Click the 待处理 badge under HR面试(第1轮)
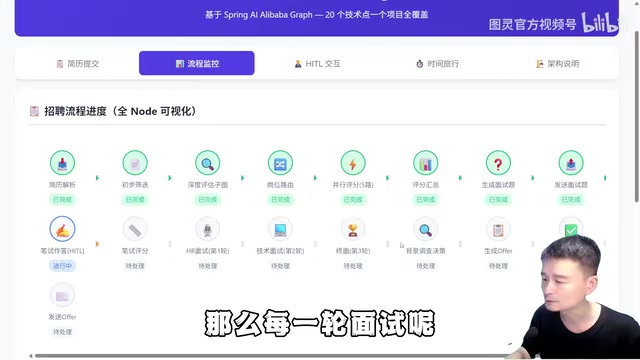 tap(208, 266)
